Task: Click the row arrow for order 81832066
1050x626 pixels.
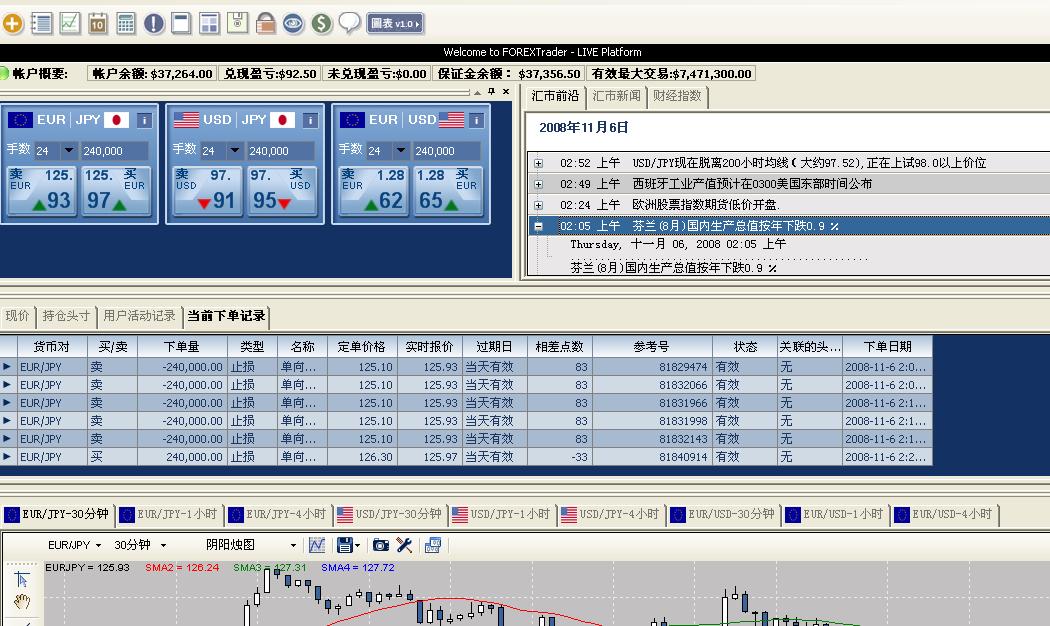Action: click(7, 385)
